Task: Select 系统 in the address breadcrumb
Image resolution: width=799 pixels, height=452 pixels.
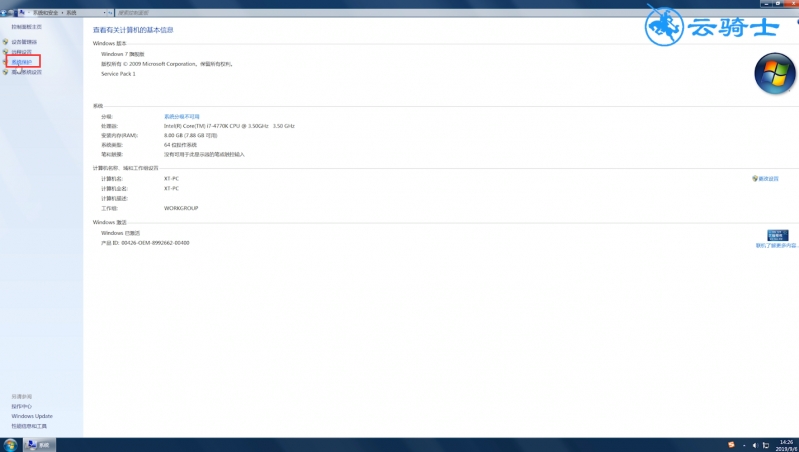Action: pos(71,12)
